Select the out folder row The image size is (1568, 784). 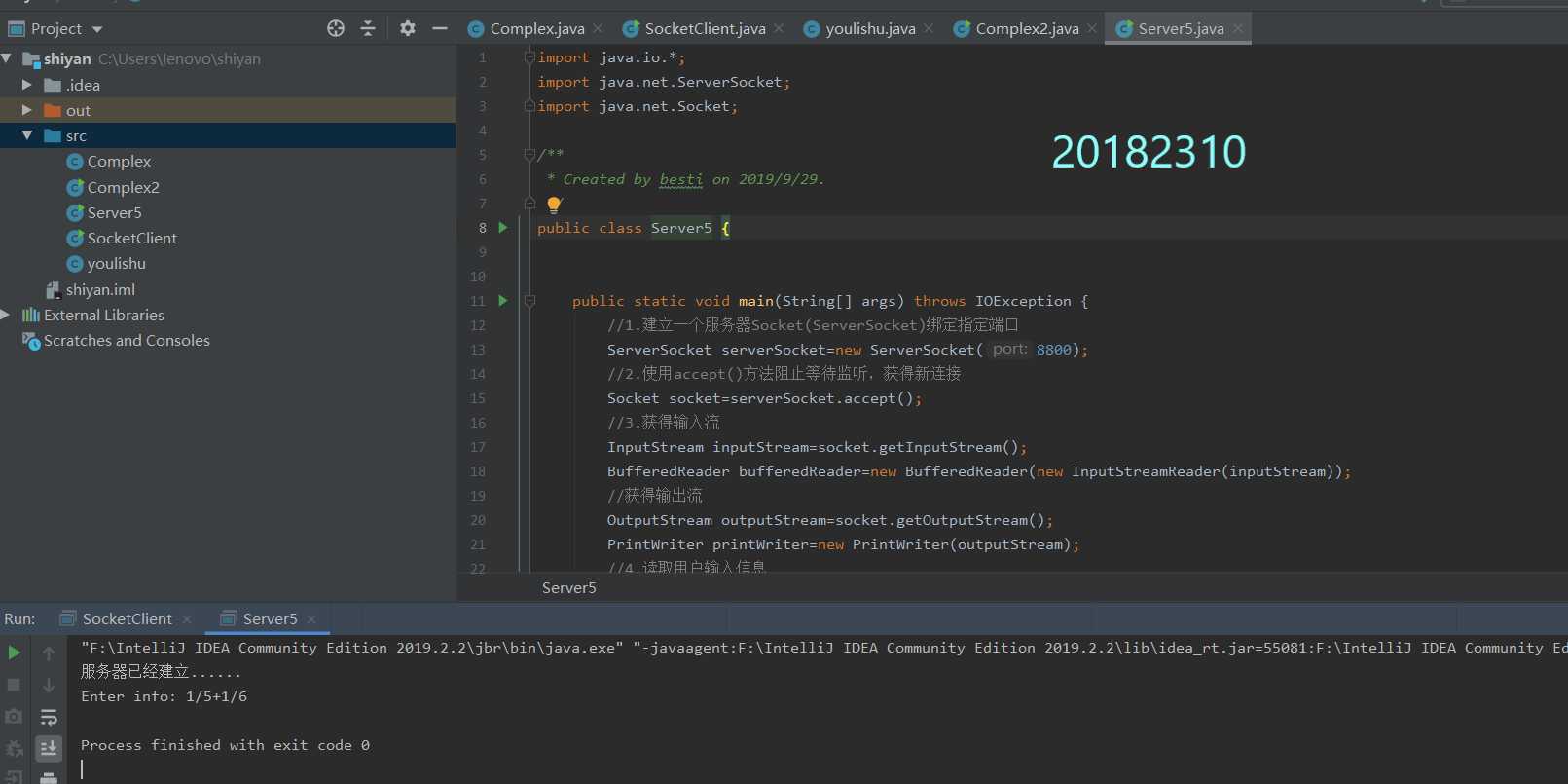(228, 110)
